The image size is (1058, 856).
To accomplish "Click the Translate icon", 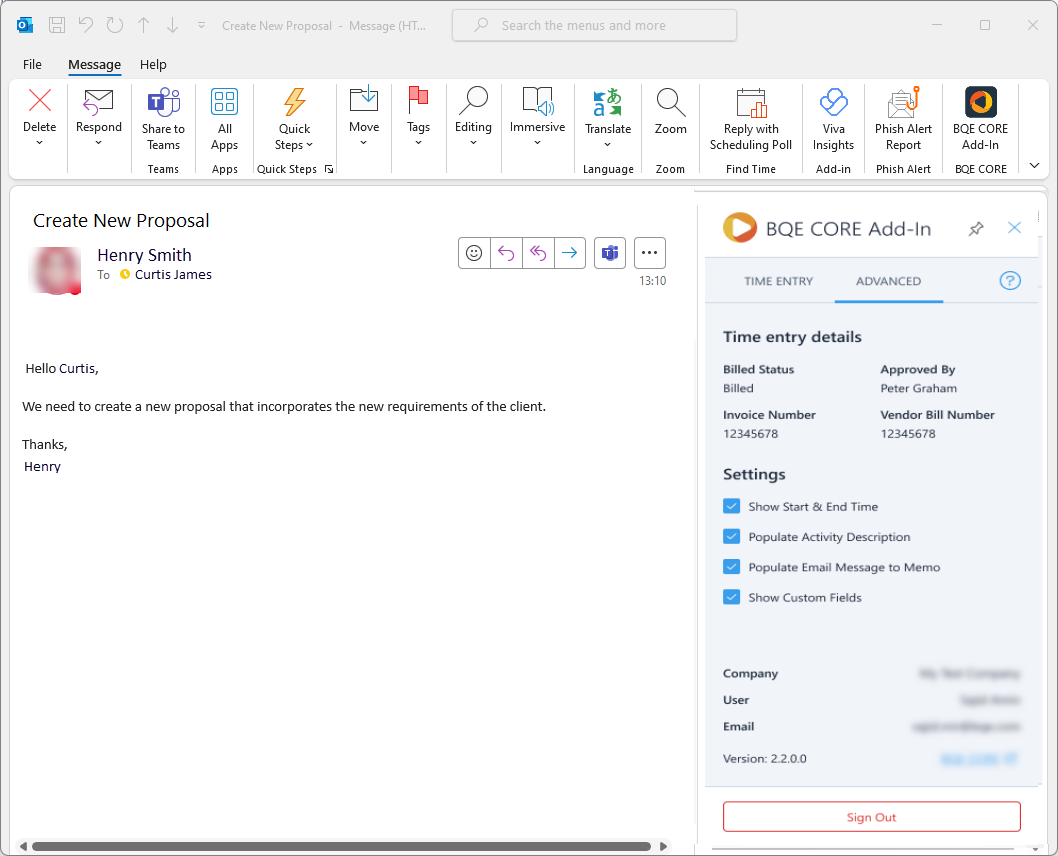I will [x=607, y=102].
